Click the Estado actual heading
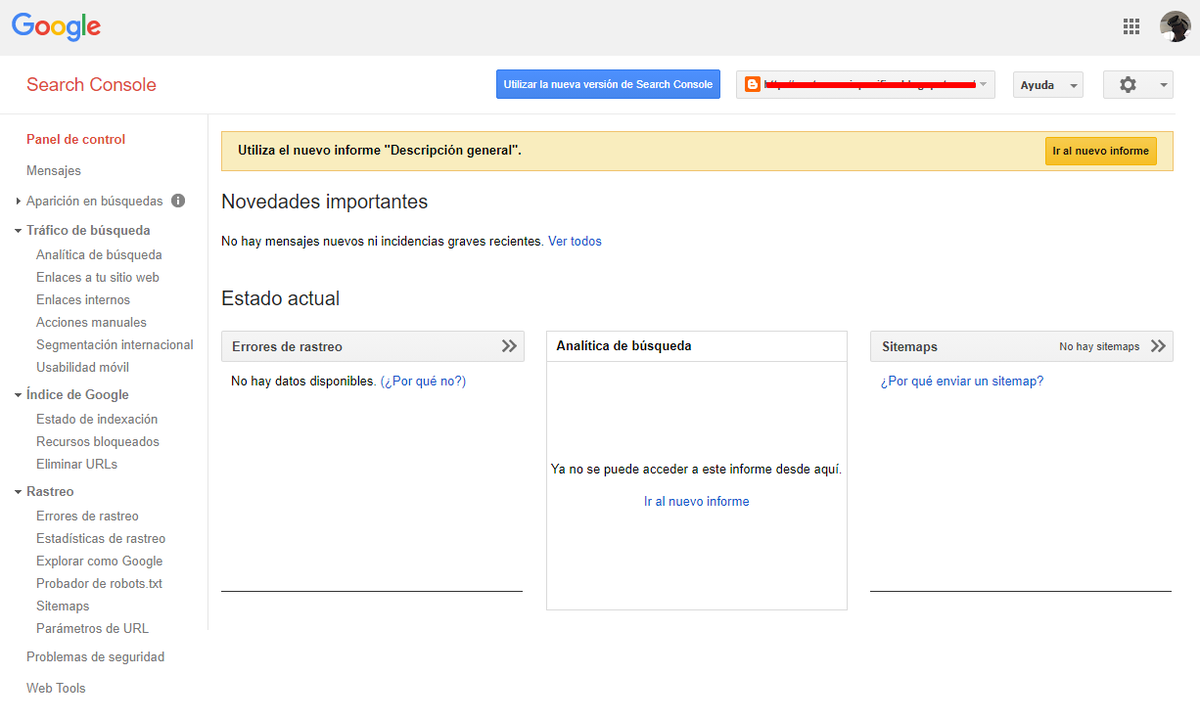The height and width of the screenshot is (720, 1200). [x=280, y=298]
